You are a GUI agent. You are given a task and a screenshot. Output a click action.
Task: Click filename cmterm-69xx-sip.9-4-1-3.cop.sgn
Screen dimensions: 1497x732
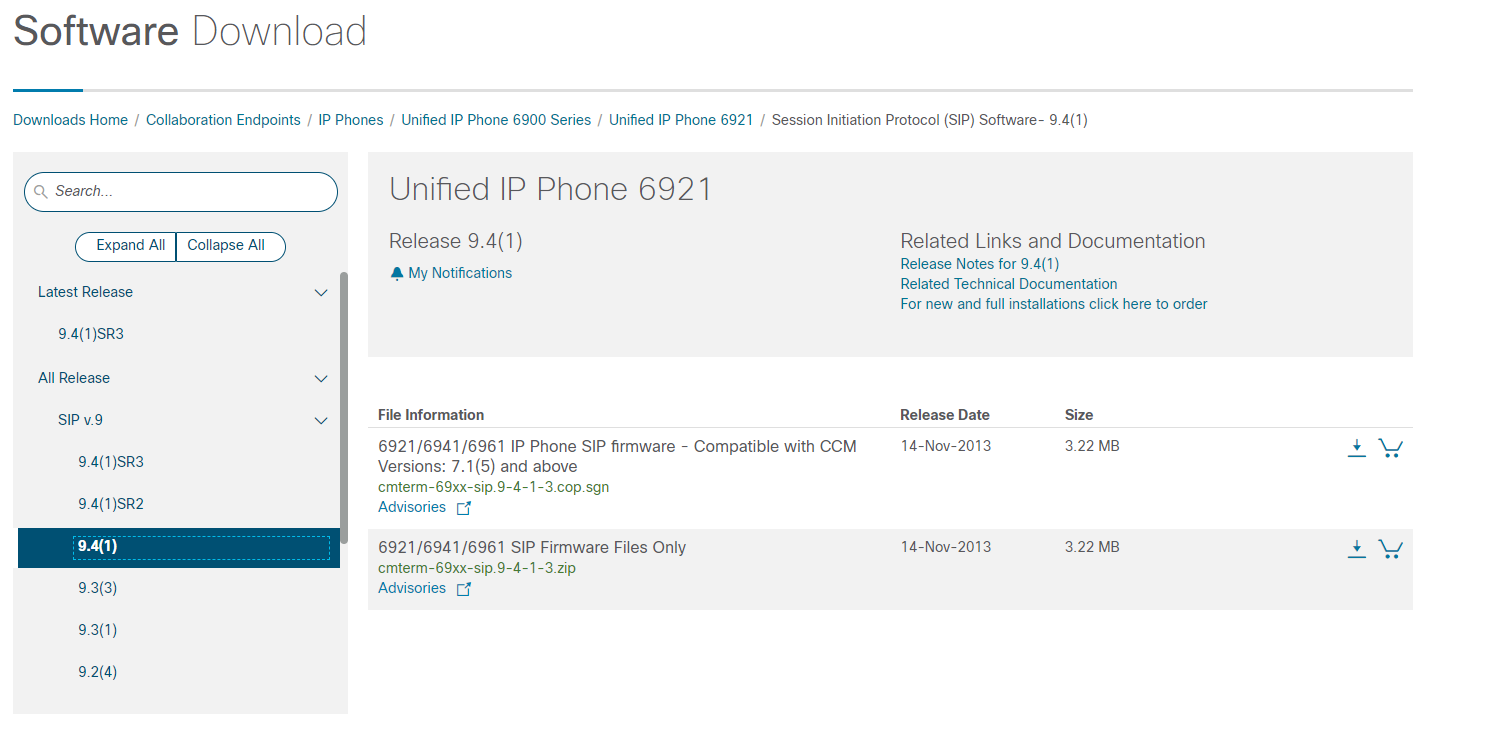494,487
